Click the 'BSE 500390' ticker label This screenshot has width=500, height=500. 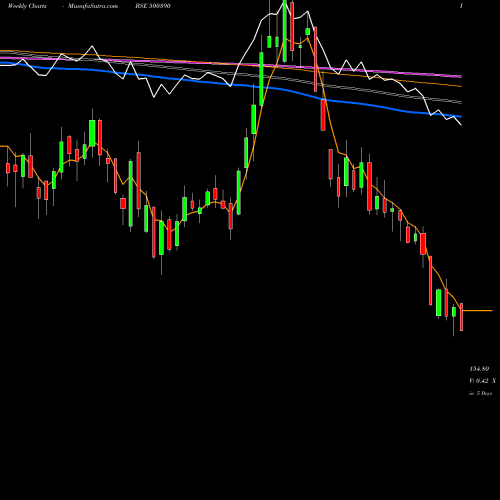[x=153, y=6]
